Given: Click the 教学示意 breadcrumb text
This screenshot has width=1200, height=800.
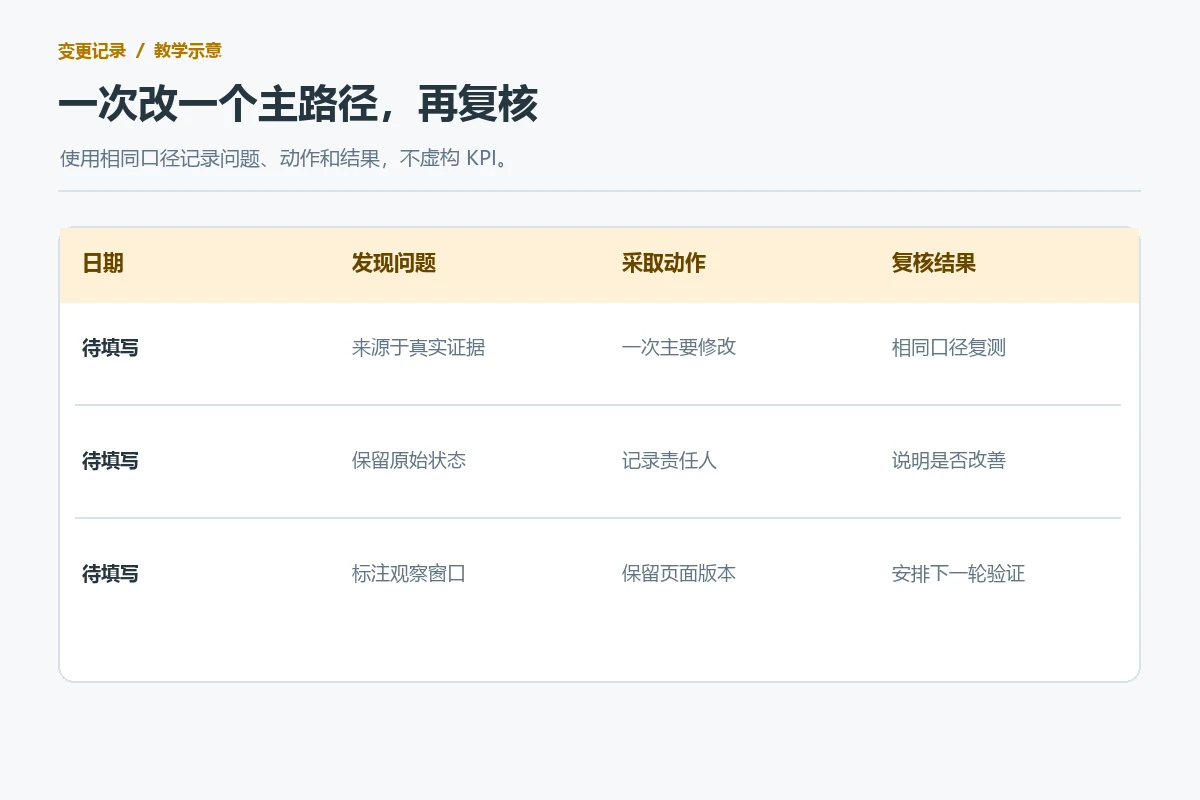Looking at the screenshot, I should (x=188, y=51).
